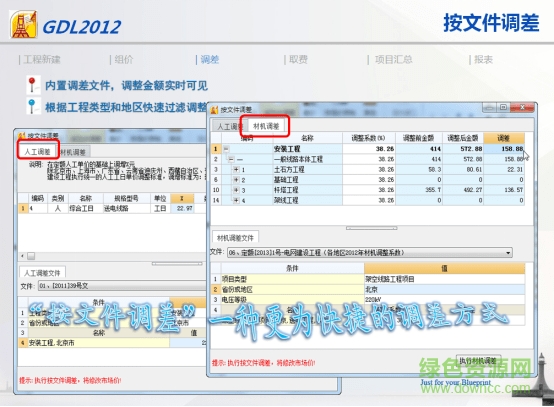Click the 规格型号 header in back window
The width and height of the screenshot is (554, 407).
[x=126, y=198]
